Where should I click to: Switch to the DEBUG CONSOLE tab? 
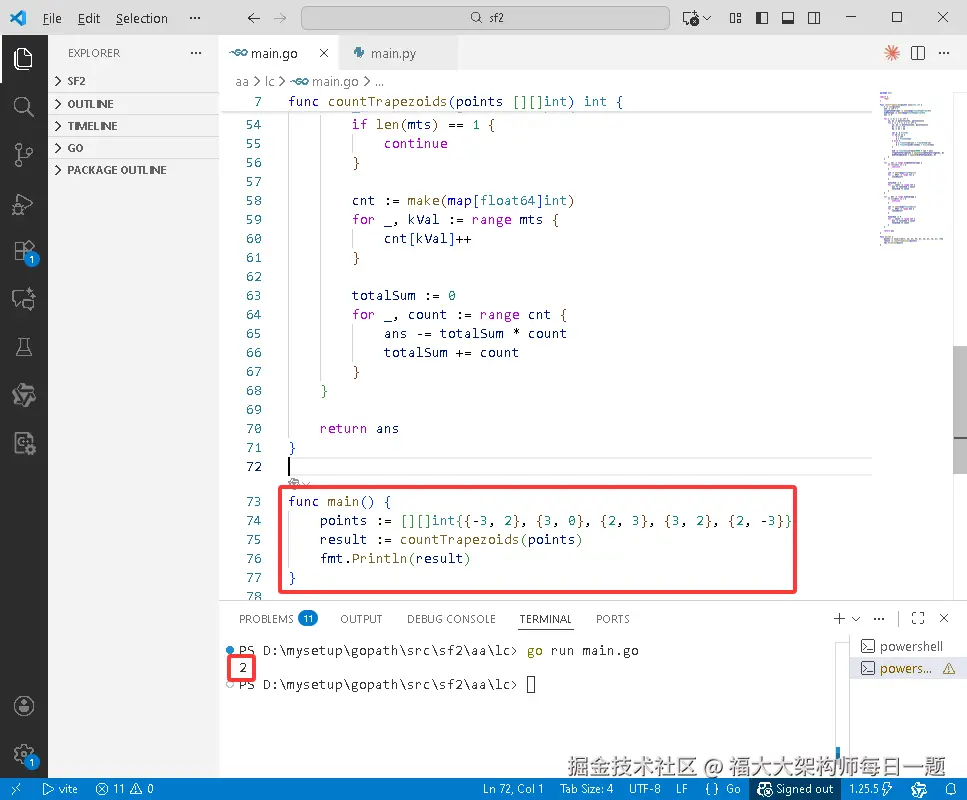451,619
